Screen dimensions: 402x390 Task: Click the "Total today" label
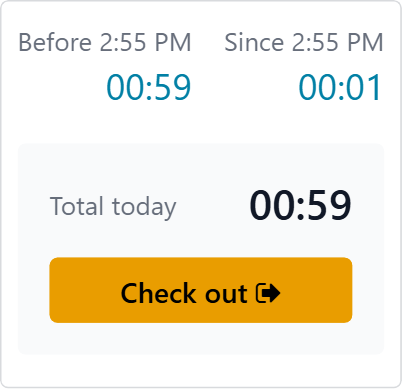pyautogui.click(x=113, y=207)
